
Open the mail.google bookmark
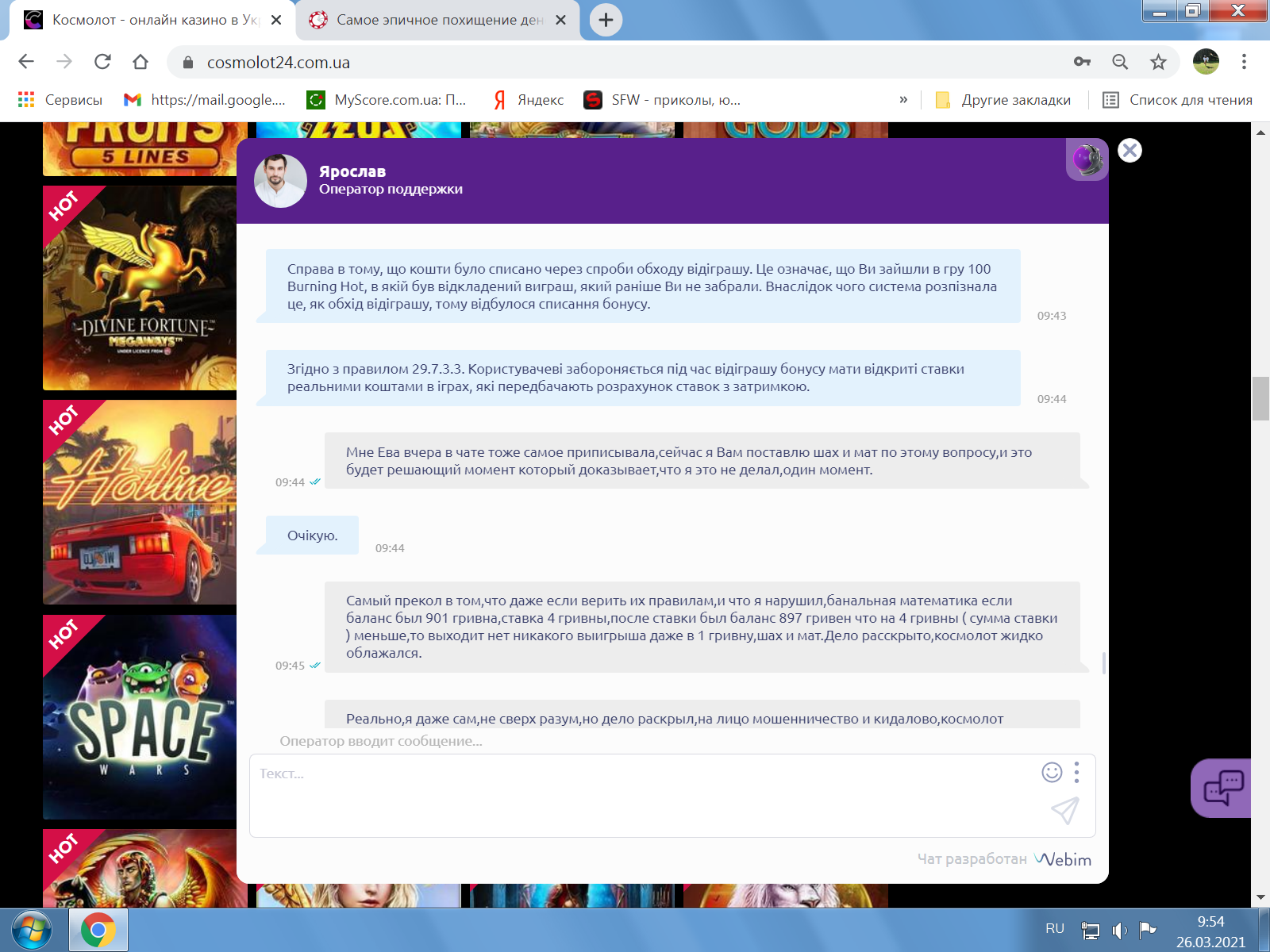pos(205,100)
